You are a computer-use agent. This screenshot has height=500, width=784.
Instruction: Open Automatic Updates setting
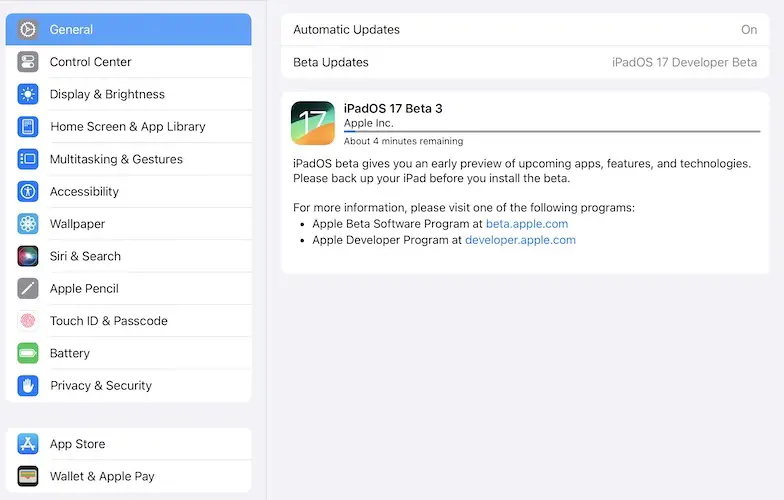point(524,30)
